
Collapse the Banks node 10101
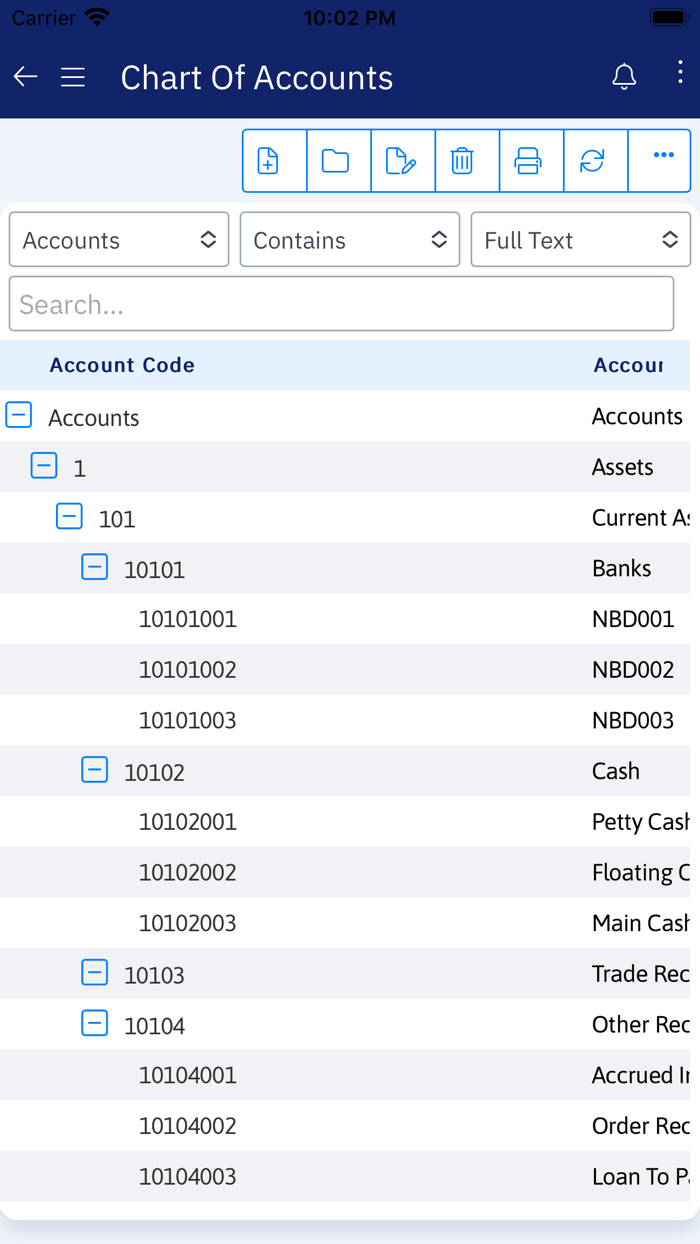[94, 566]
